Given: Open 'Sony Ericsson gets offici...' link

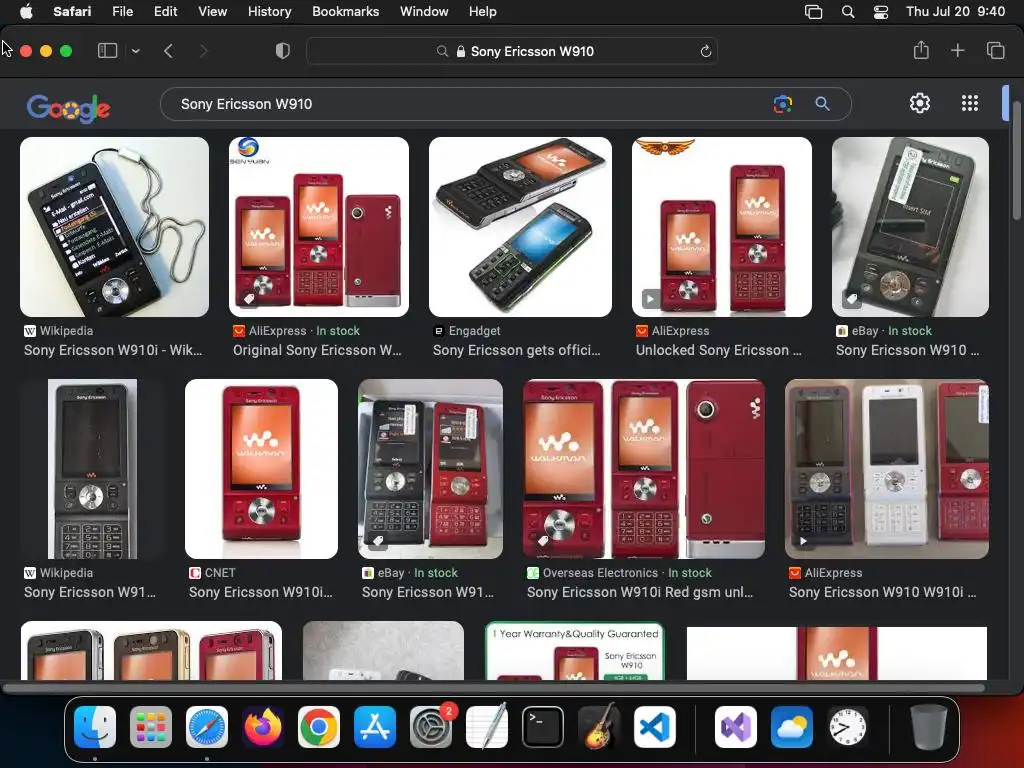Looking at the screenshot, I should point(517,350).
